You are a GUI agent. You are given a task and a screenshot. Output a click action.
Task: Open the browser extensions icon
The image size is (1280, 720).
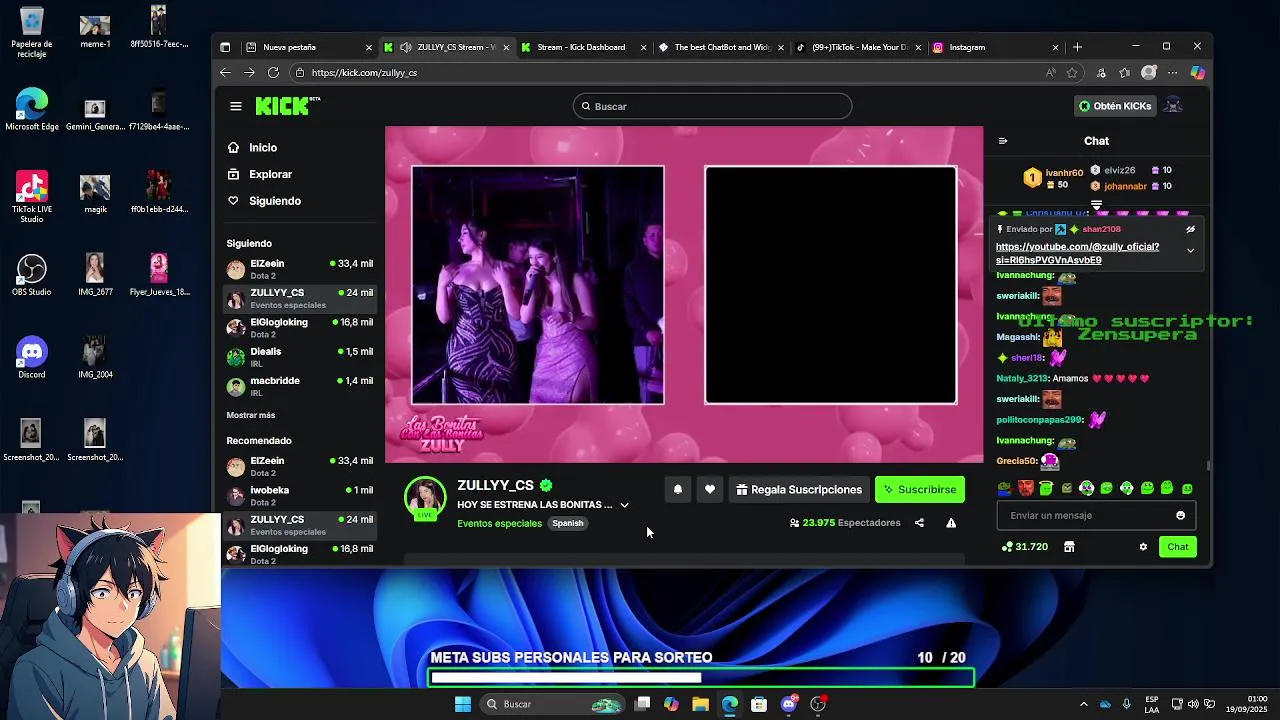point(1101,73)
